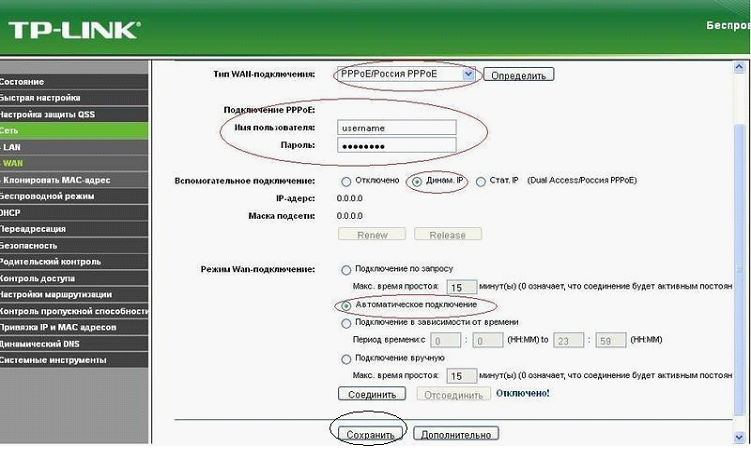Focus the username input field
751x465 pixels.
(x=397, y=128)
